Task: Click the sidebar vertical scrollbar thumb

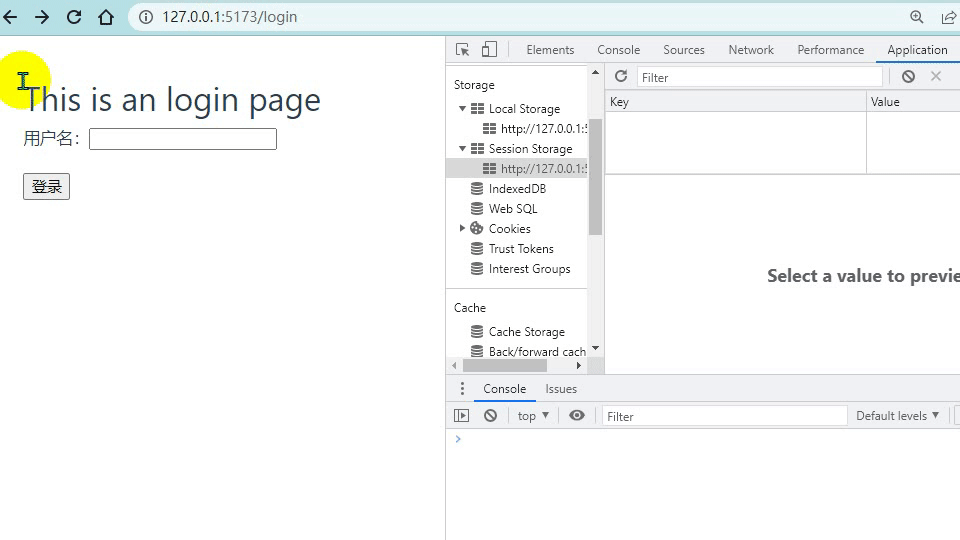Action: [595, 177]
